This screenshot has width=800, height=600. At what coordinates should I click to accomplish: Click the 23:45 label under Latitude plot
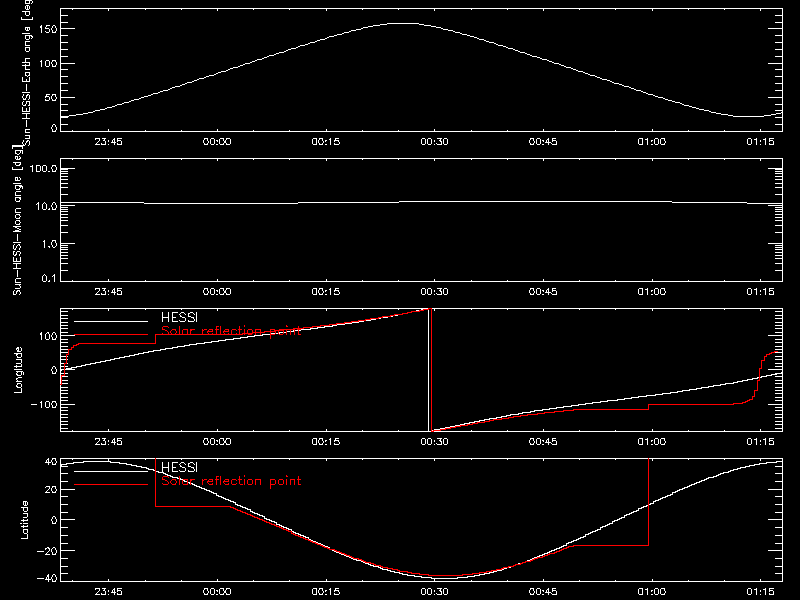[x=108, y=592]
